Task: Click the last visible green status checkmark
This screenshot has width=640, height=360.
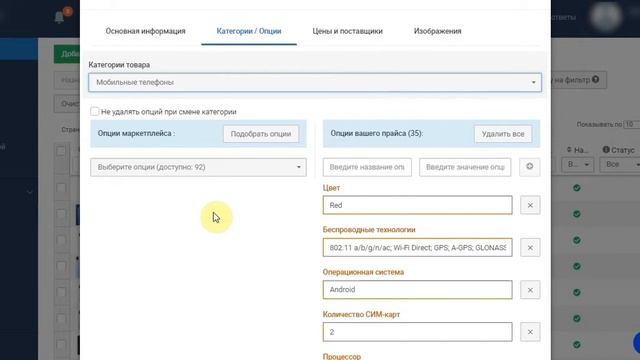Action: (577, 344)
